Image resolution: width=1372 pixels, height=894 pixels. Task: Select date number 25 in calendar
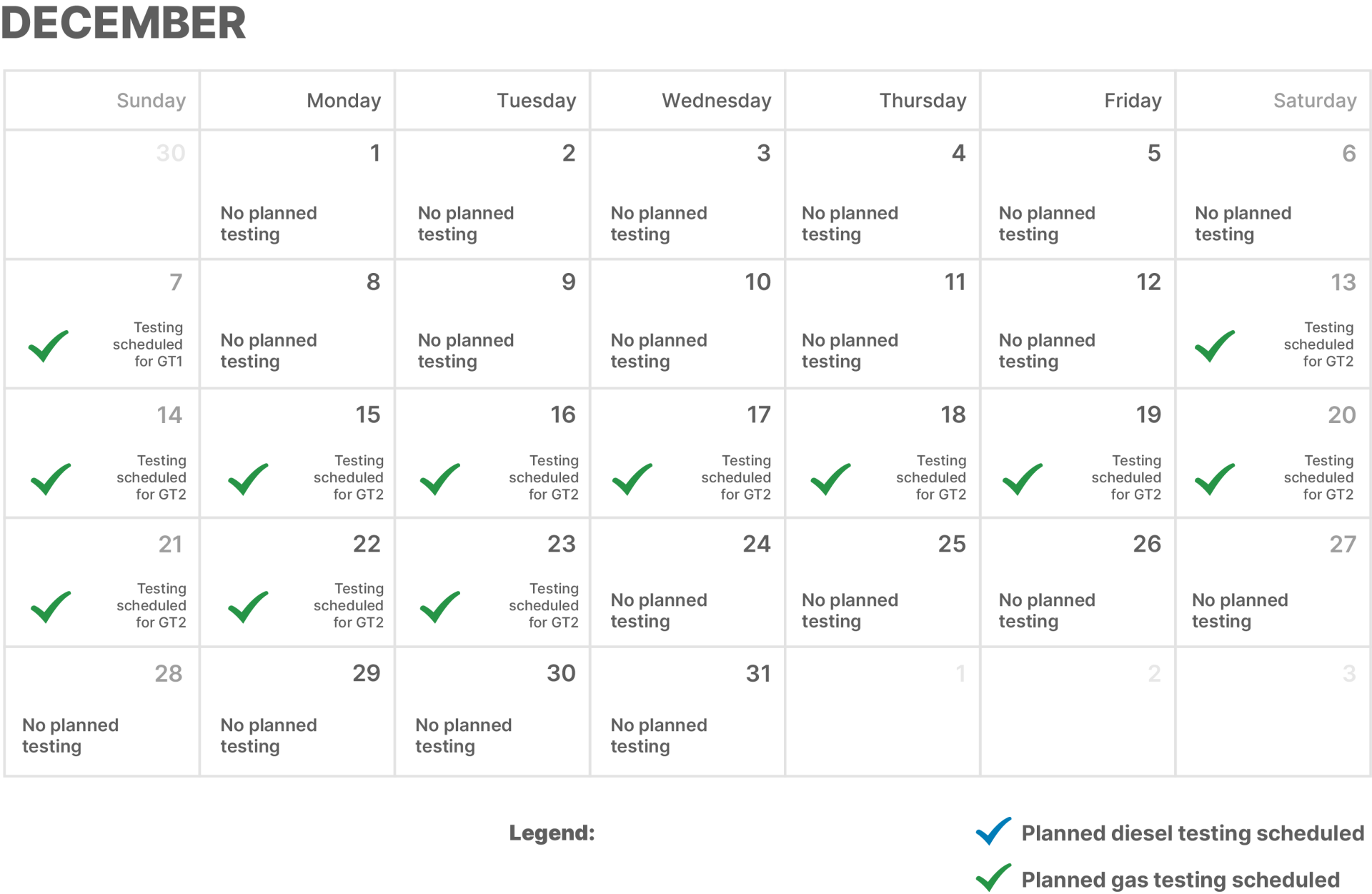951,545
